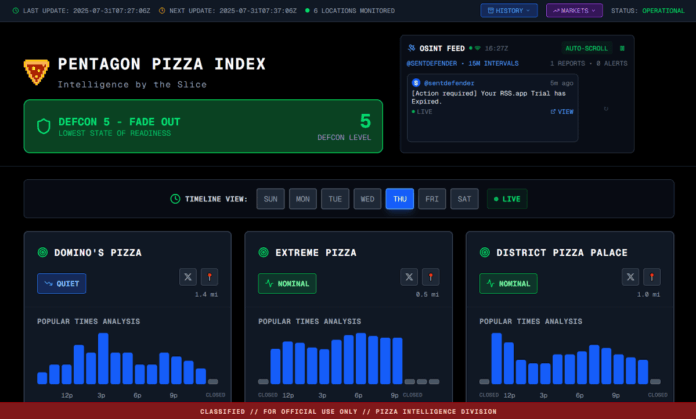Click Extreme Pizza target status icon
The height and width of the screenshot is (419, 696).
[x=264, y=253]
